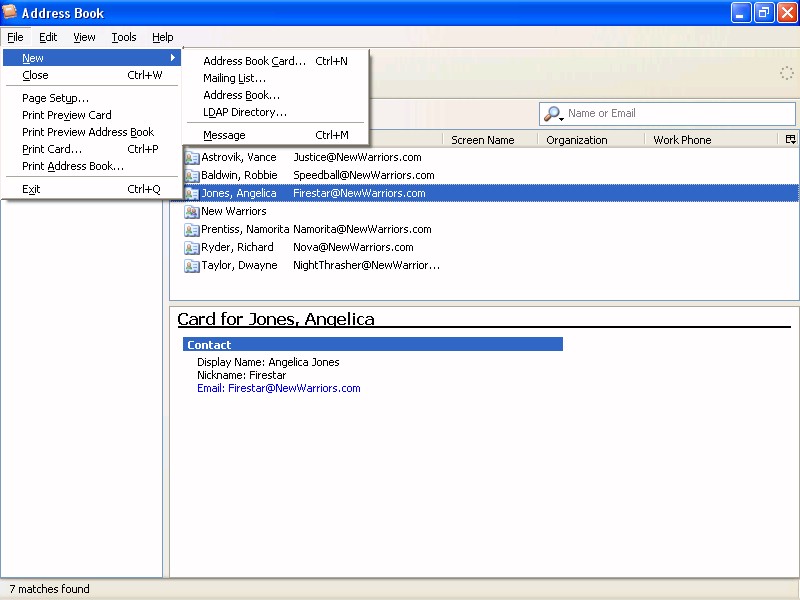
Task: Click the contact card icon for Taylor, Dwayne
Action: click(192, 266)
